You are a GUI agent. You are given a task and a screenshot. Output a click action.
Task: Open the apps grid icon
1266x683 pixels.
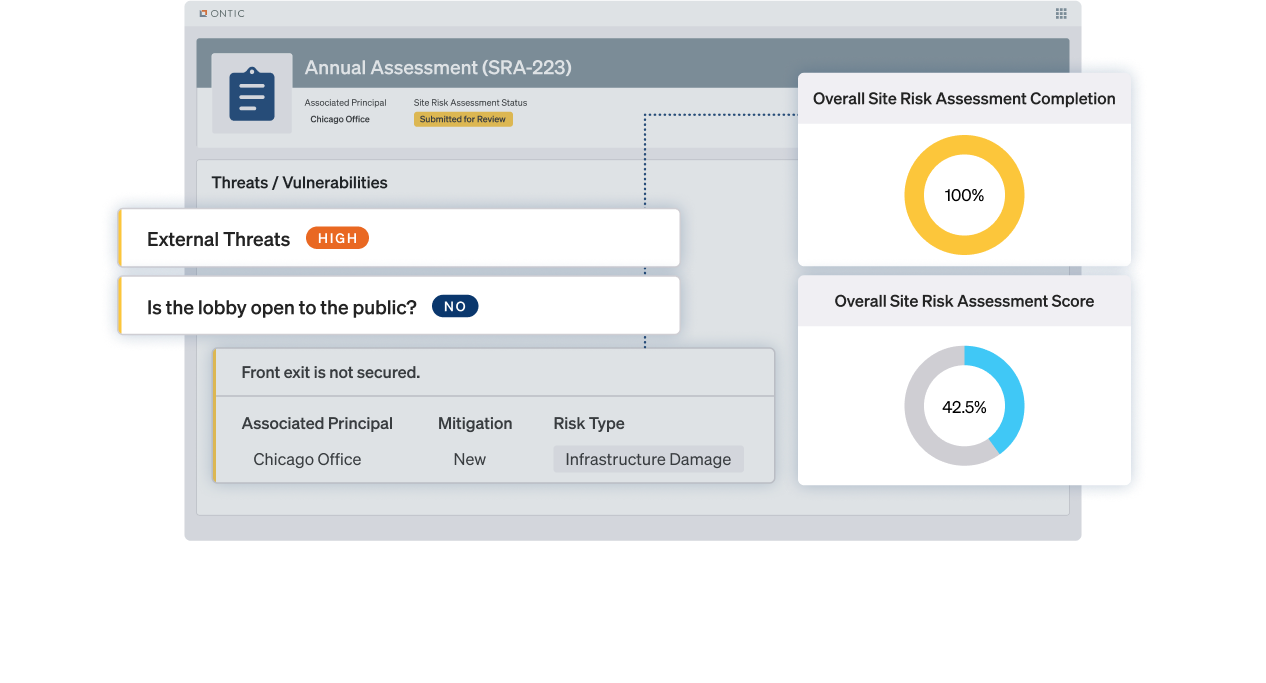1061,14
